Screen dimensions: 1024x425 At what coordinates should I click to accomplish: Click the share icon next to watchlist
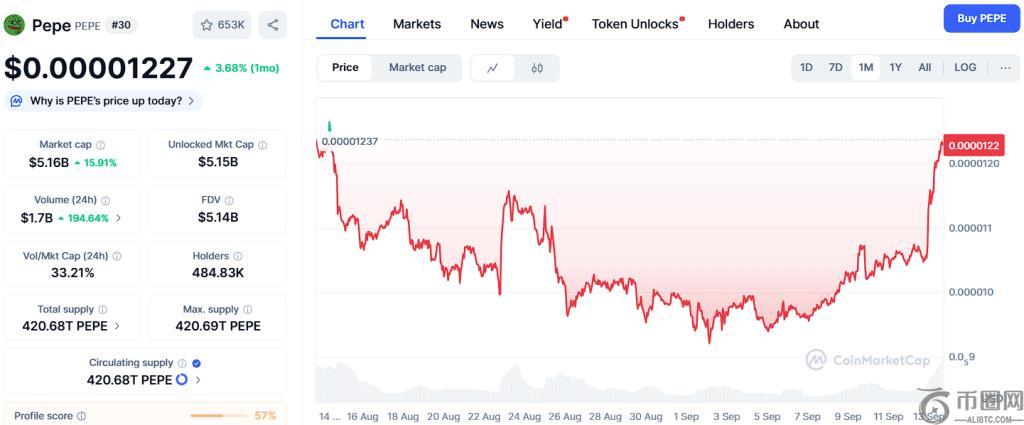272,25
